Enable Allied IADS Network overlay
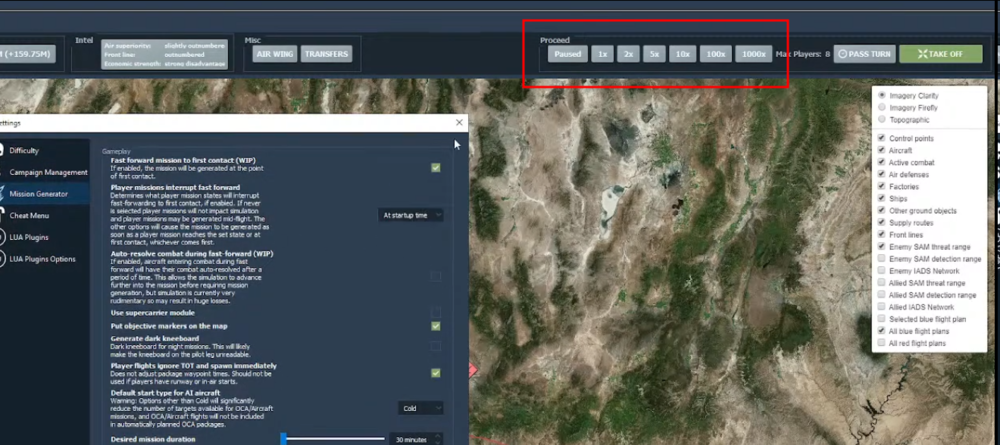 pos(881,307)
